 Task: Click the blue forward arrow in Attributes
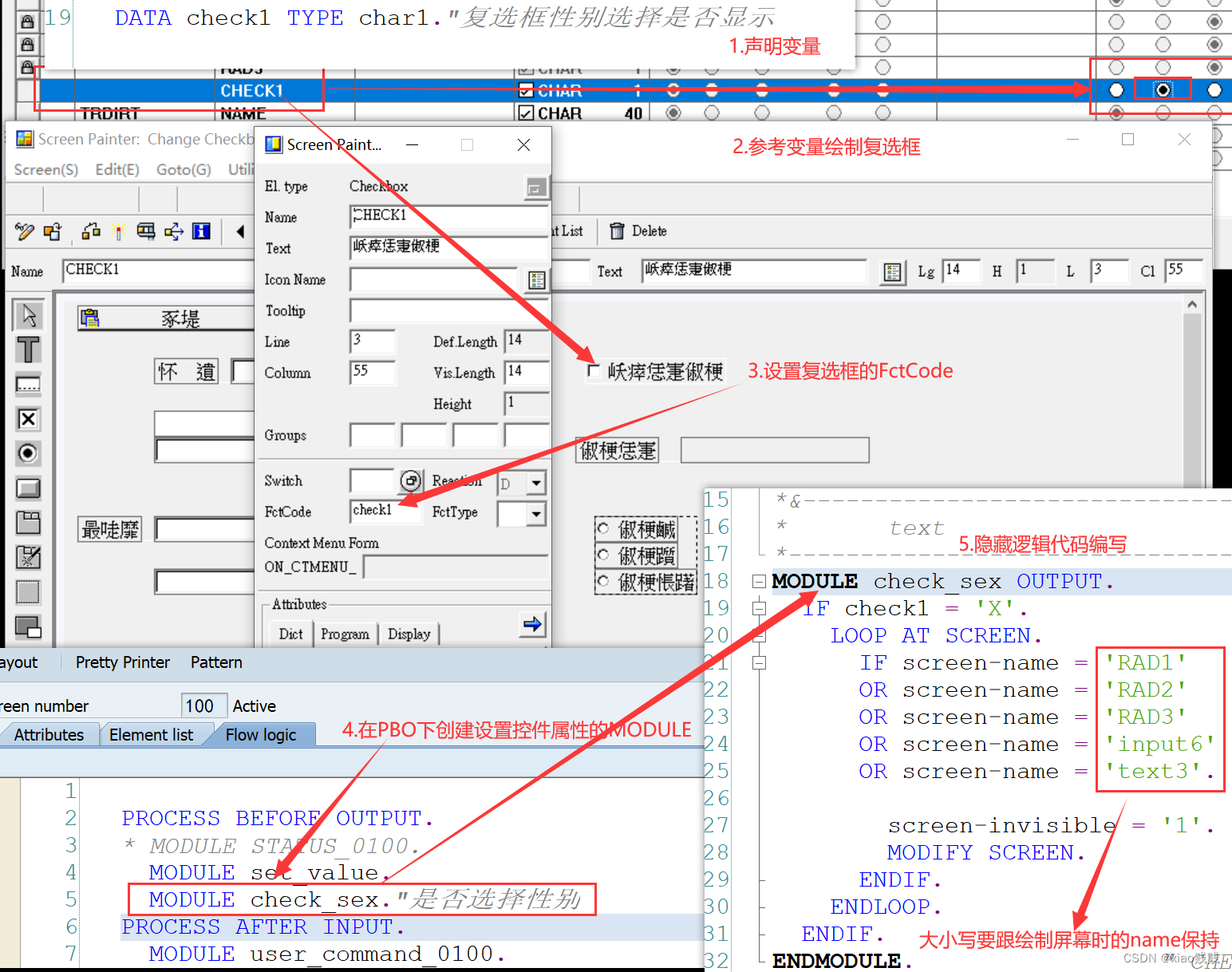(531, 626)
